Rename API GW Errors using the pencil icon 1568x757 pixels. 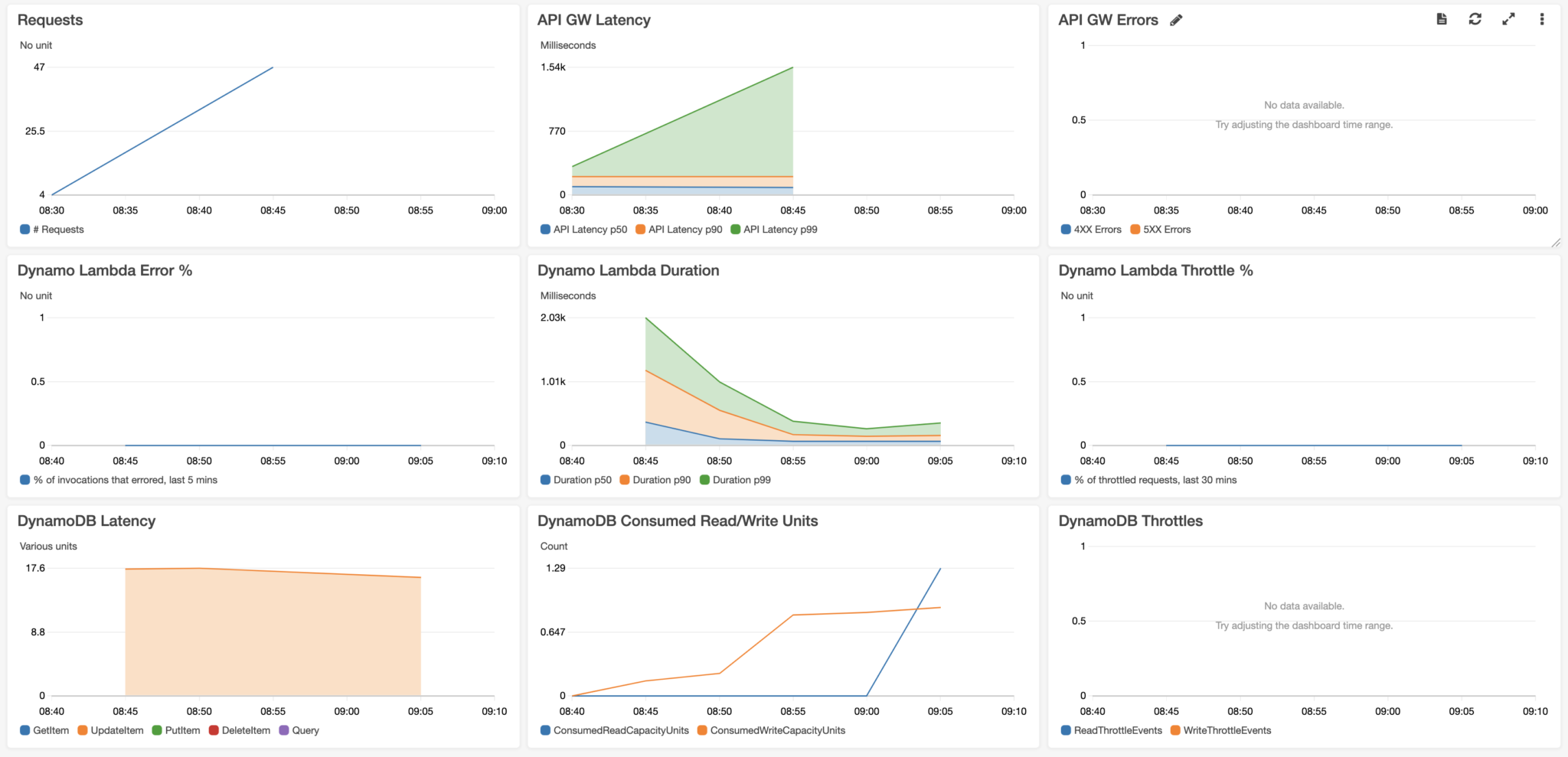1177,20
